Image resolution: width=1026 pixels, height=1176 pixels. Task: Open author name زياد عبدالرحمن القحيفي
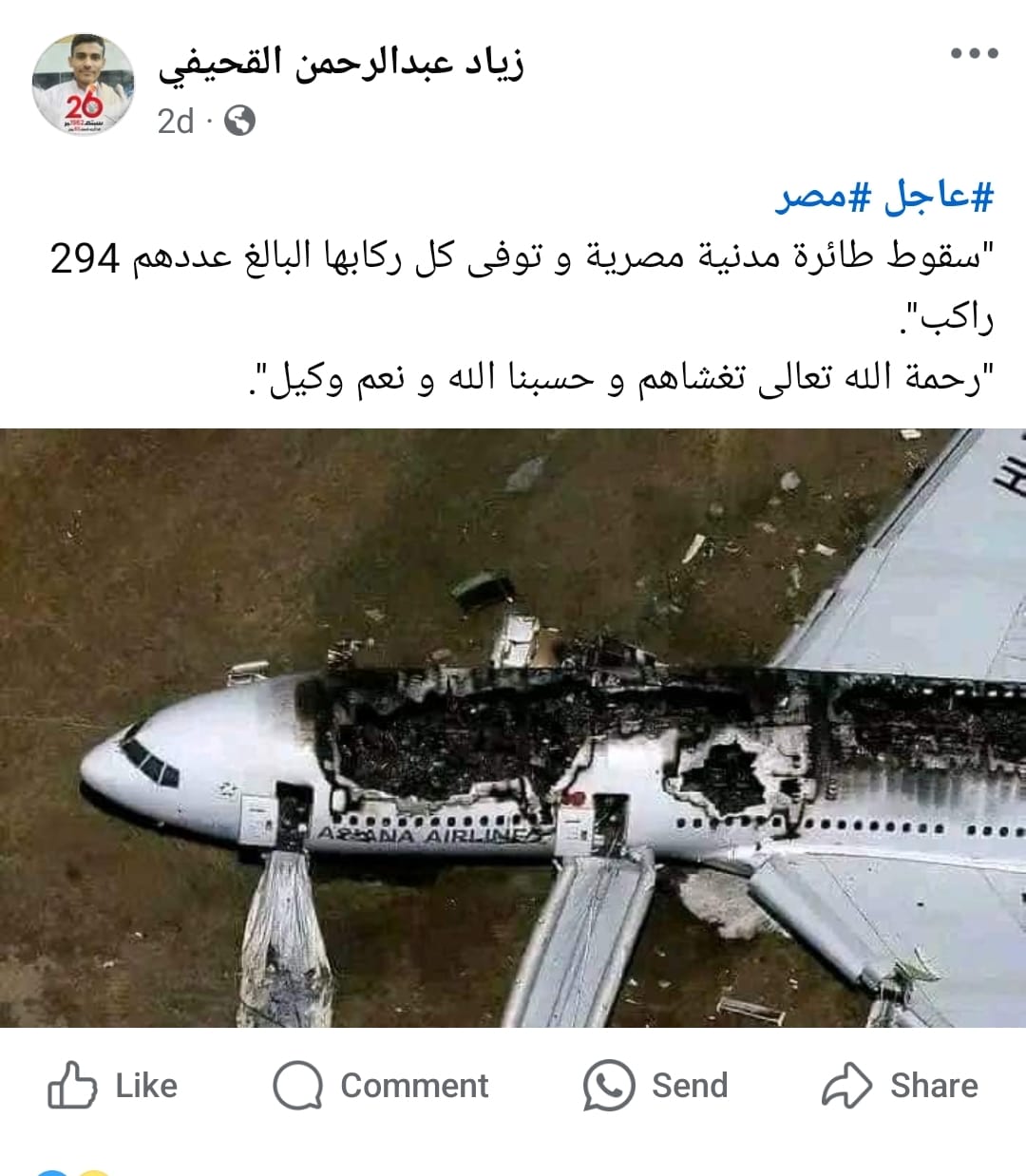(x=341, y=63)
